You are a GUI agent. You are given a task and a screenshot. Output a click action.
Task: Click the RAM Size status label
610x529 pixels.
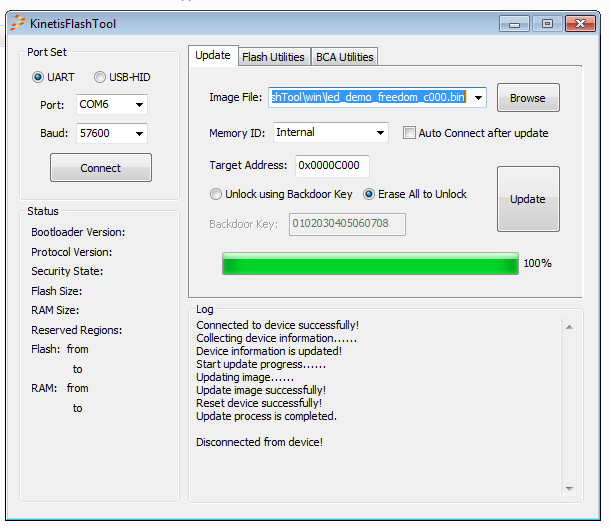[x=55, y=310]
